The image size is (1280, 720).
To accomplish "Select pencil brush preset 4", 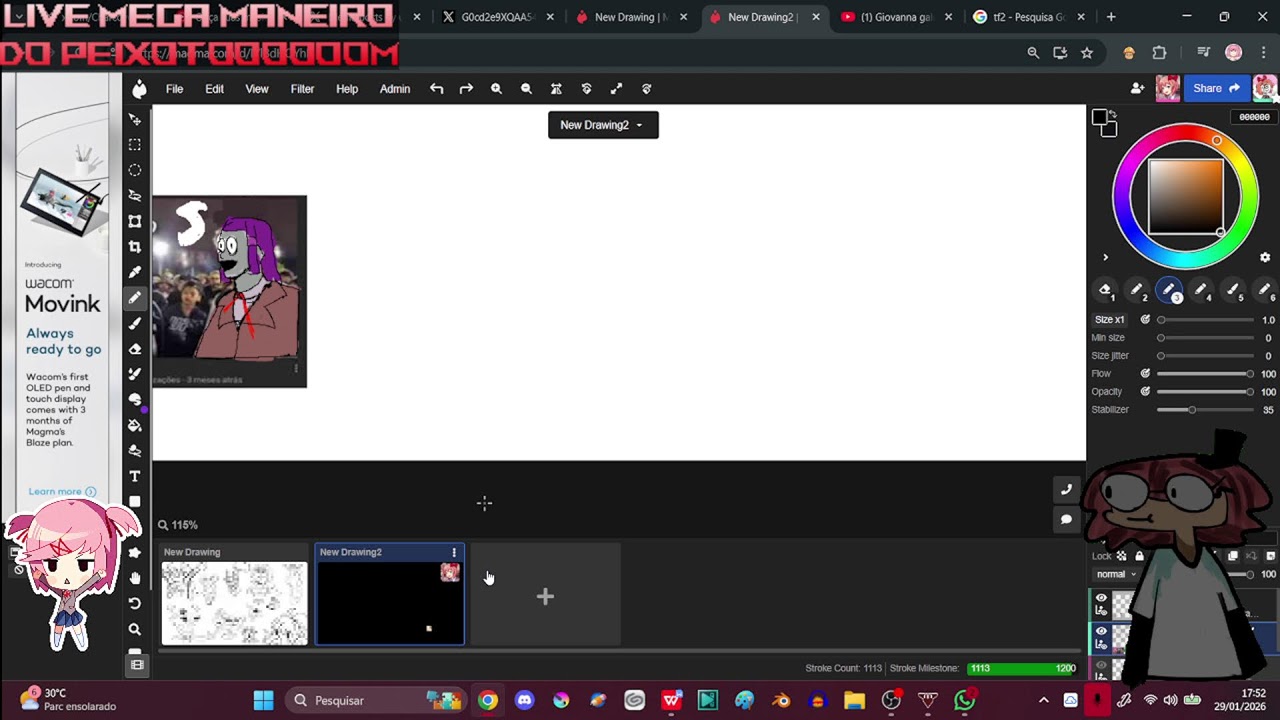I will coord(1202,291).
